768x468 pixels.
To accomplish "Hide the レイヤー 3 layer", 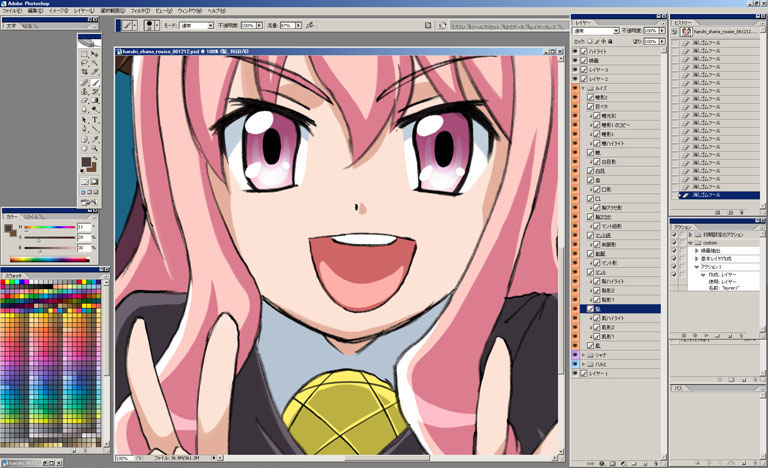I will tap(576, 70).
